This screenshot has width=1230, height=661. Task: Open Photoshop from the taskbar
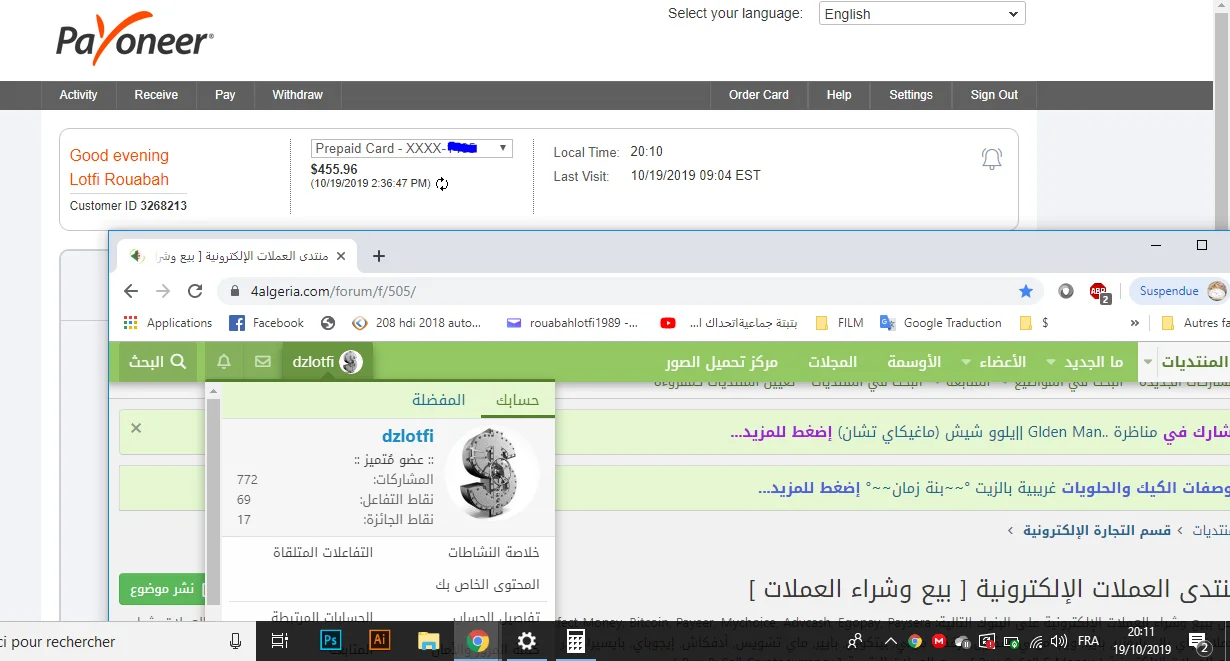point(331,641)
